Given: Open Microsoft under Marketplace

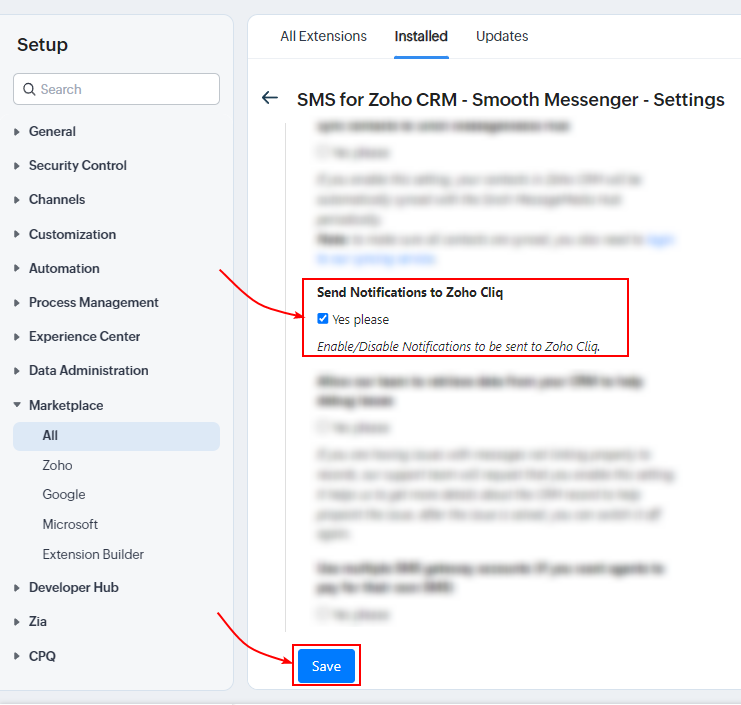Looking at the screenshot, I should tap(70, 524).
